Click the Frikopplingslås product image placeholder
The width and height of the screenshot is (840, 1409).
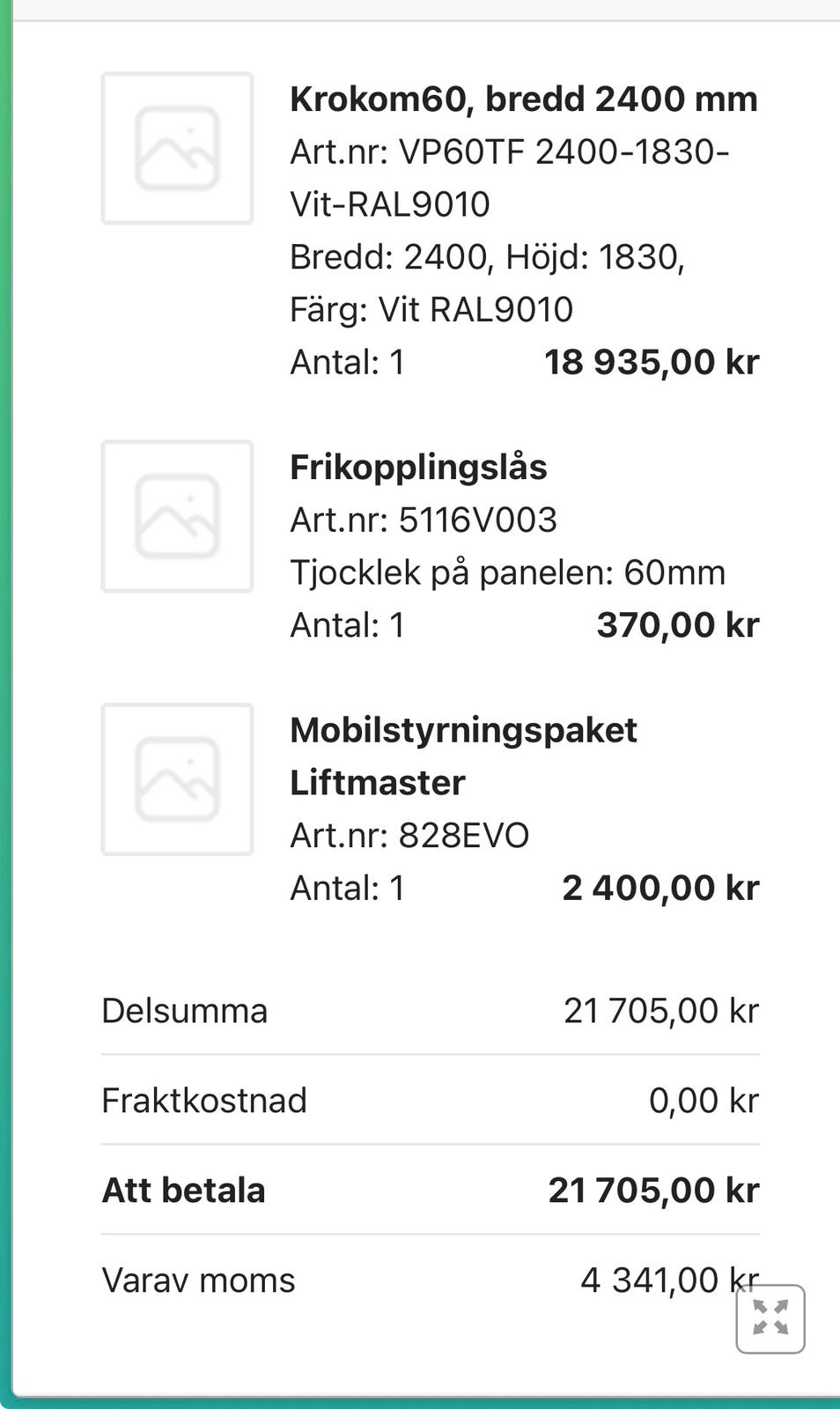(177, 516)
